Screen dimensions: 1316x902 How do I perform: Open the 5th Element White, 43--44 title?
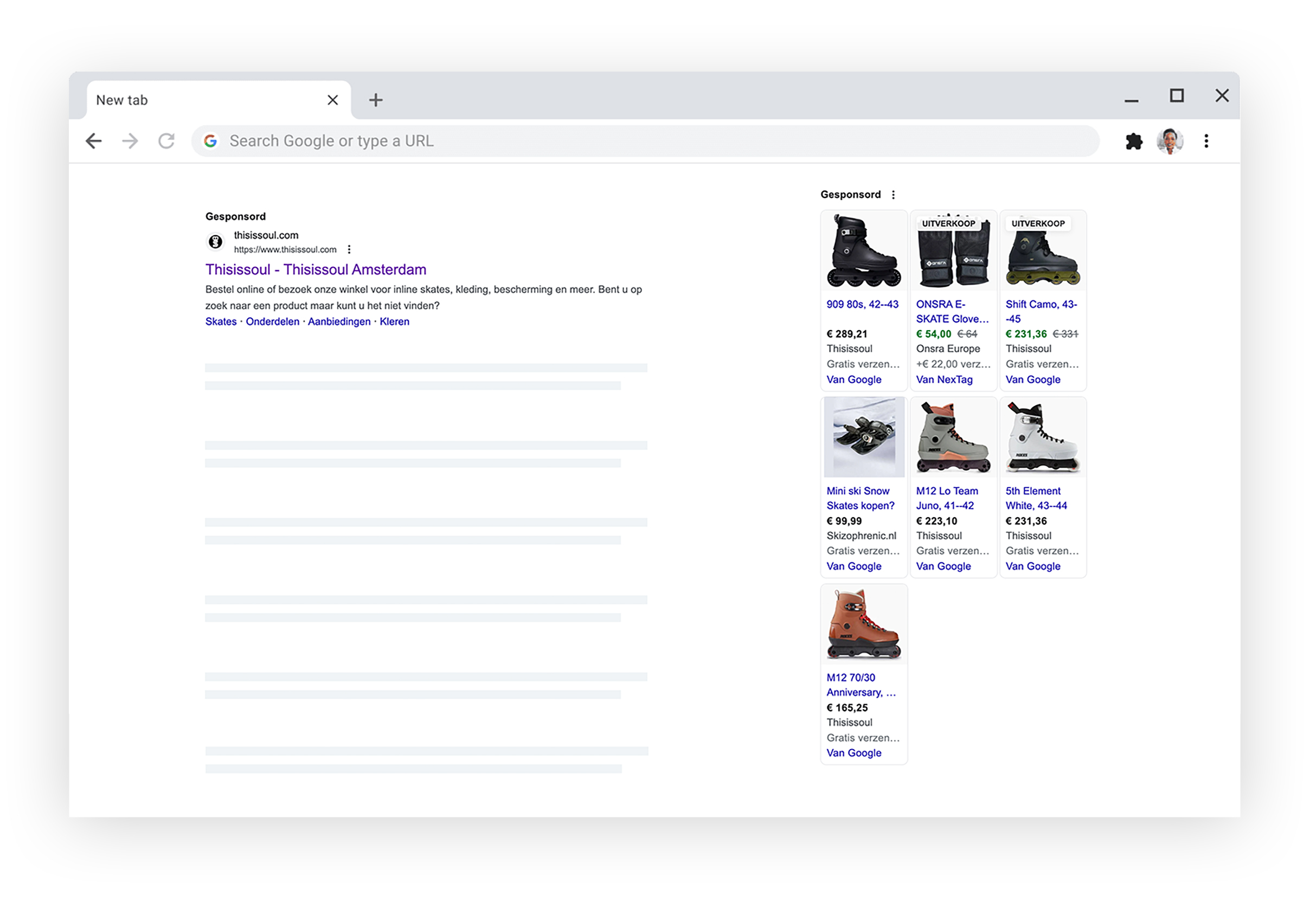(x=1036, y=498)
